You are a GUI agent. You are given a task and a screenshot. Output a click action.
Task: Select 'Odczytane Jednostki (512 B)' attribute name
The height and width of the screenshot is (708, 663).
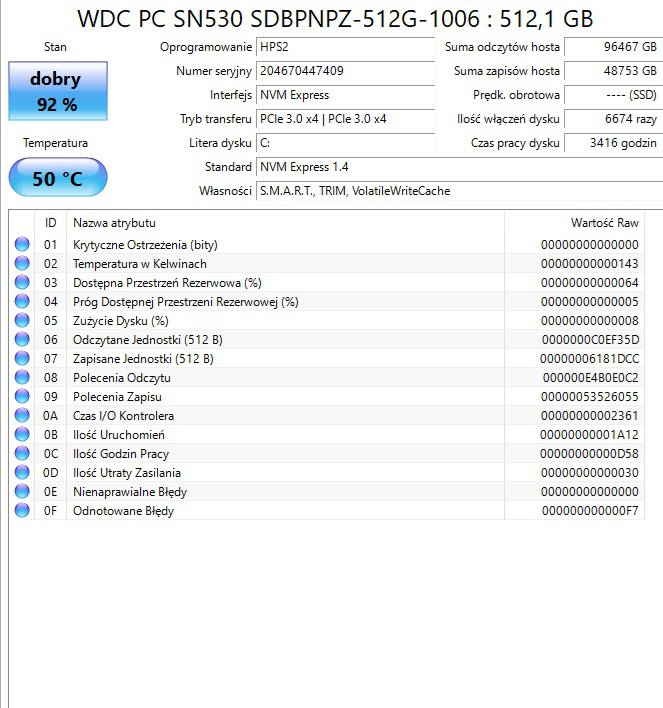click(148, 340)
